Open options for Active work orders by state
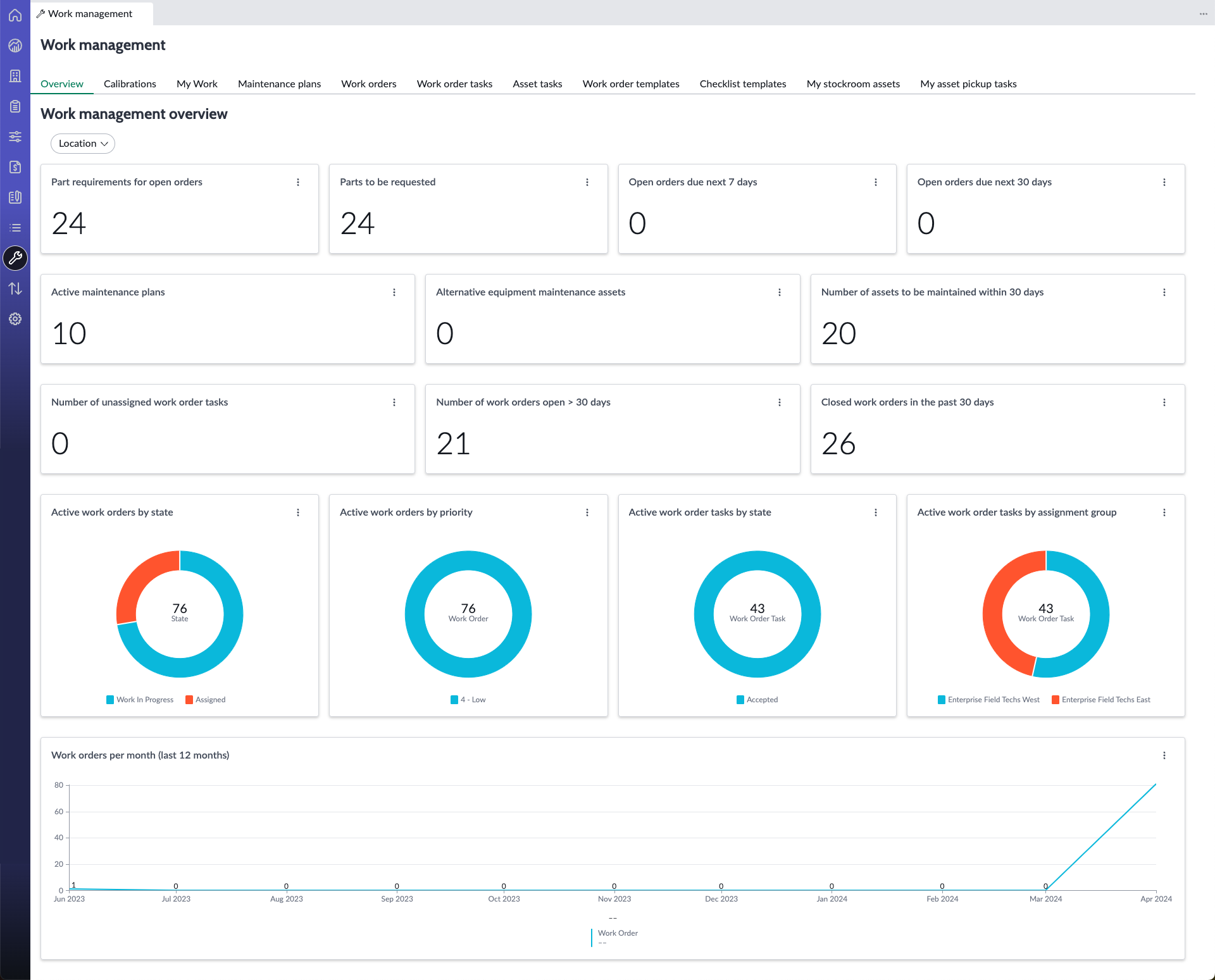Image resolution: width=1215 pixels, height=980 pixels. pyautogui.click(x=298, y=512)
